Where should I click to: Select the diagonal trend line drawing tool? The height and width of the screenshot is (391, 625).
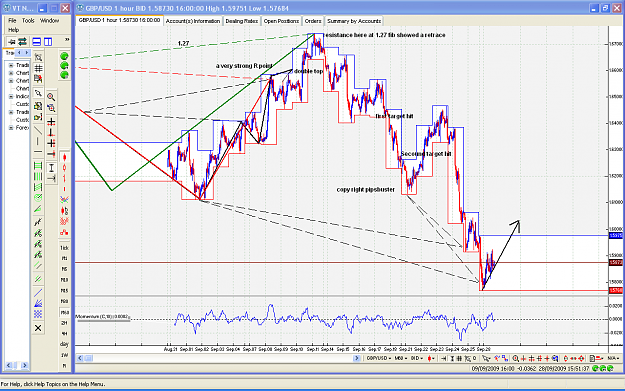38,130
